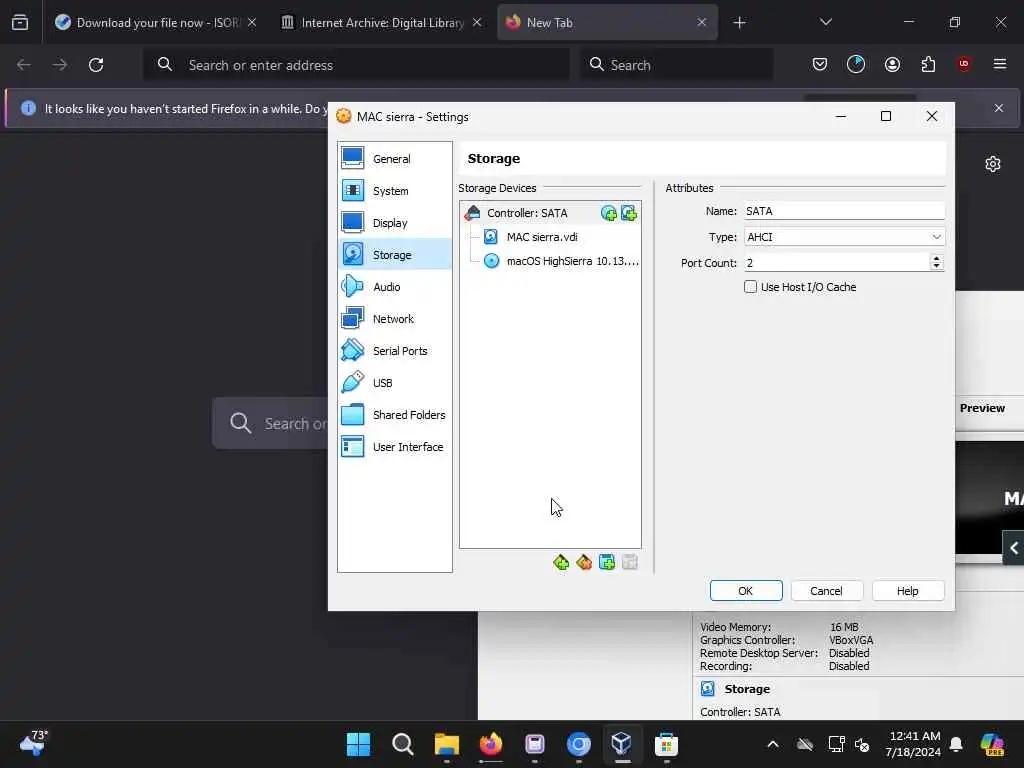Open Pocket save icon in Firefox

click(x=820, y=64)
